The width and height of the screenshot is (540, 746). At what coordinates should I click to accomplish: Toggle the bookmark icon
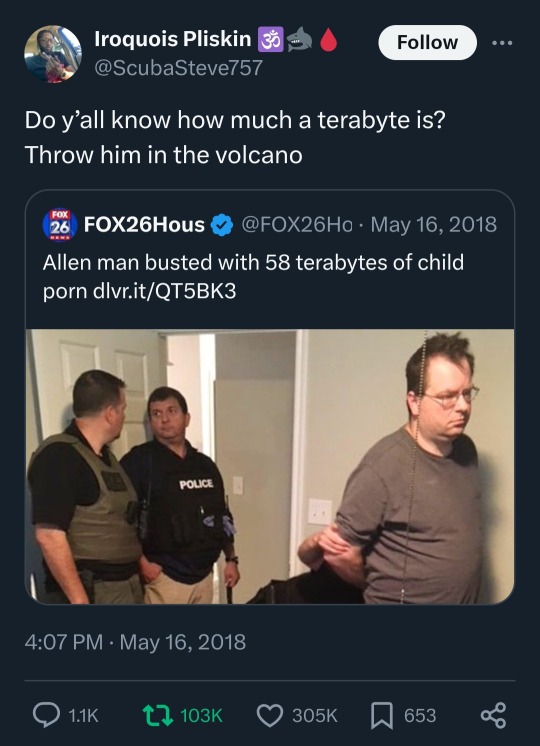click(382, 715)
